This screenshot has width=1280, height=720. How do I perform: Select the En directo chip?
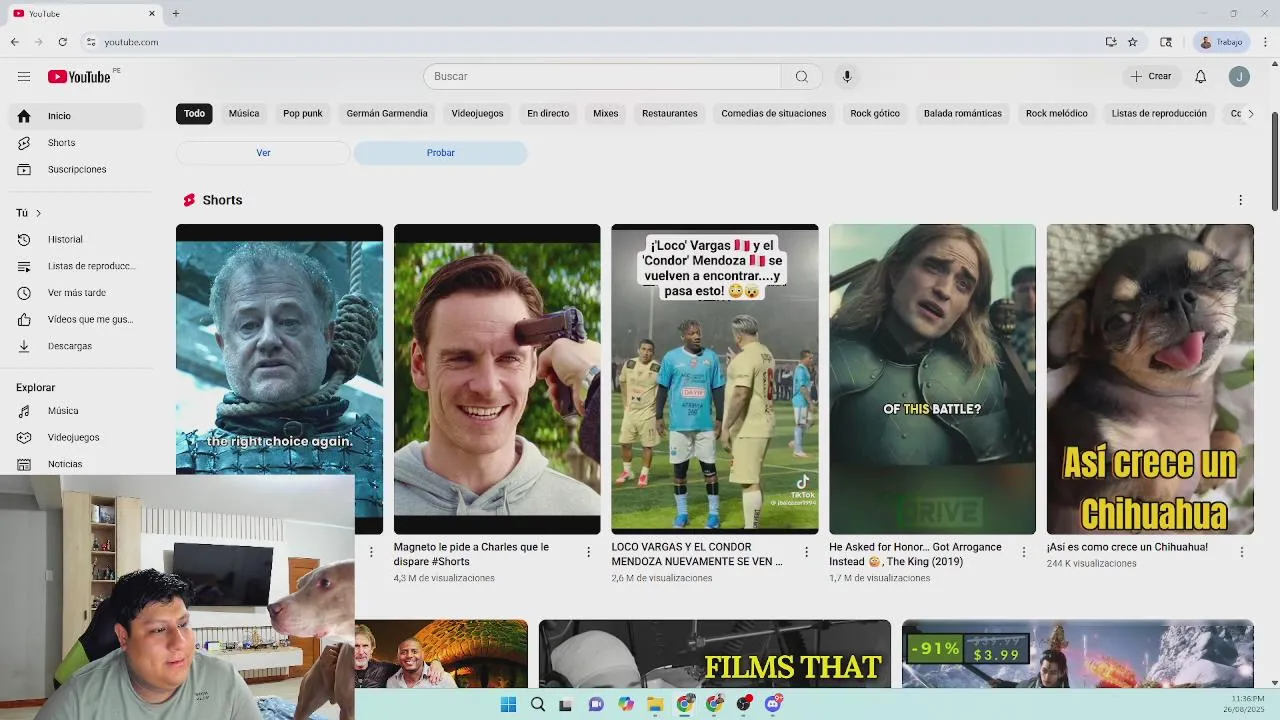(548, 113)
